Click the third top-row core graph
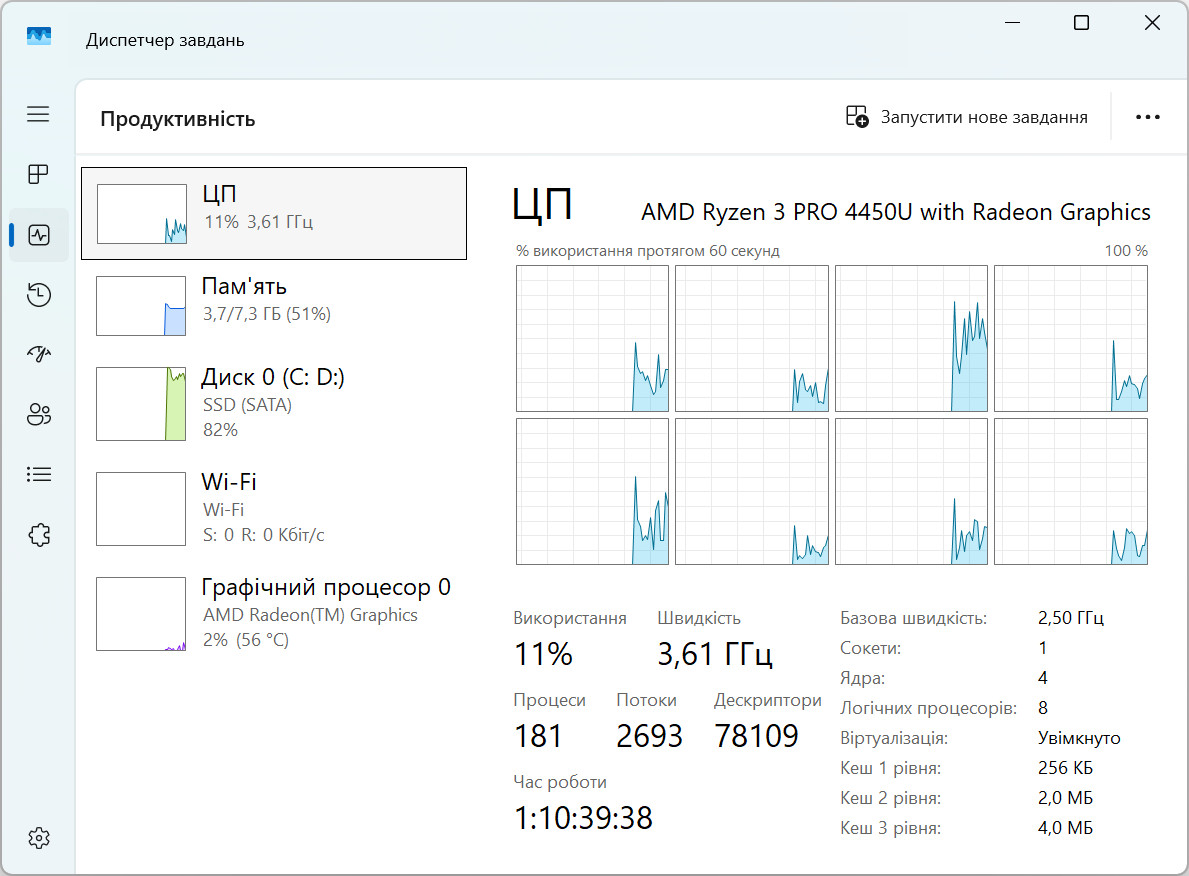The height and width of the screenshot is (876, 1189). pos(911,338)
